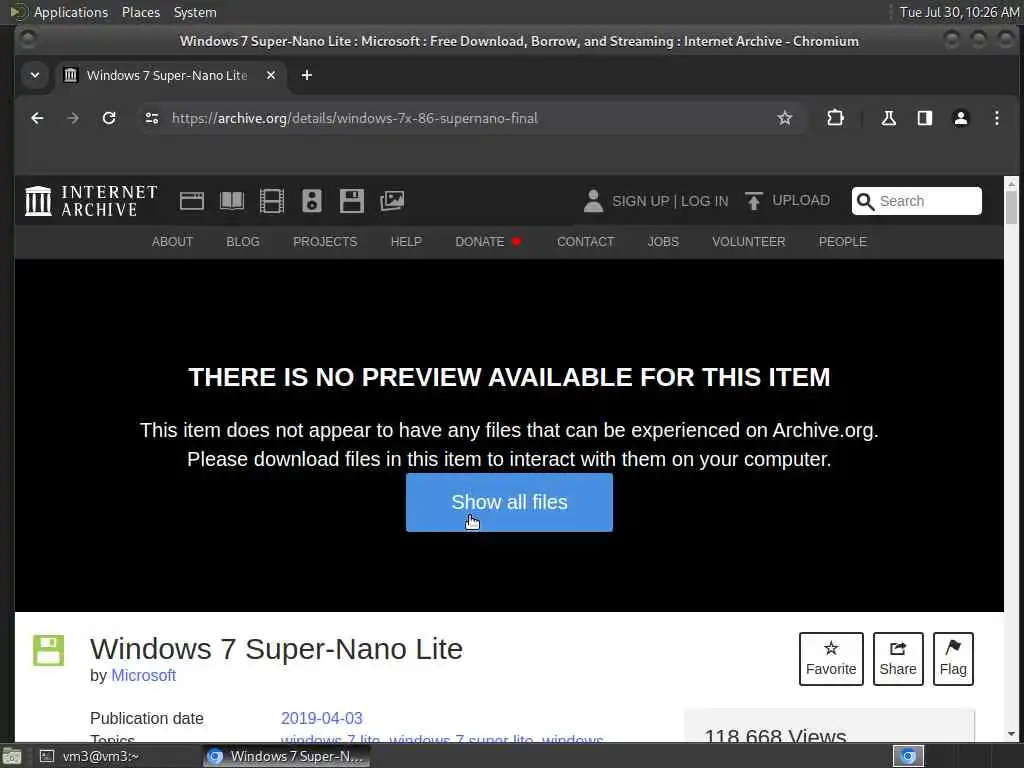Open the CONTACT navigation link

pos(586,242)
